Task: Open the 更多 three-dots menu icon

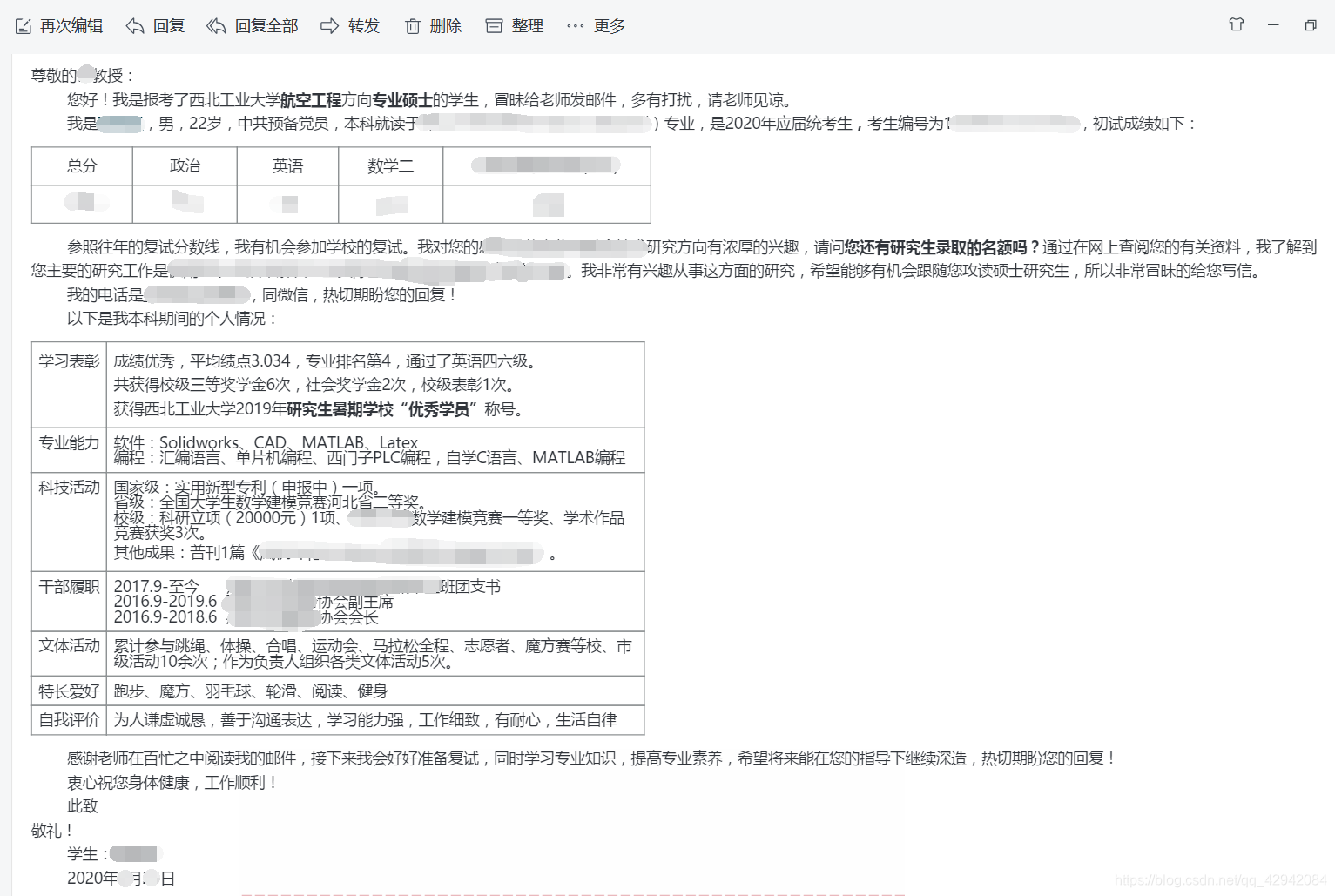Action: click(575, 26)
